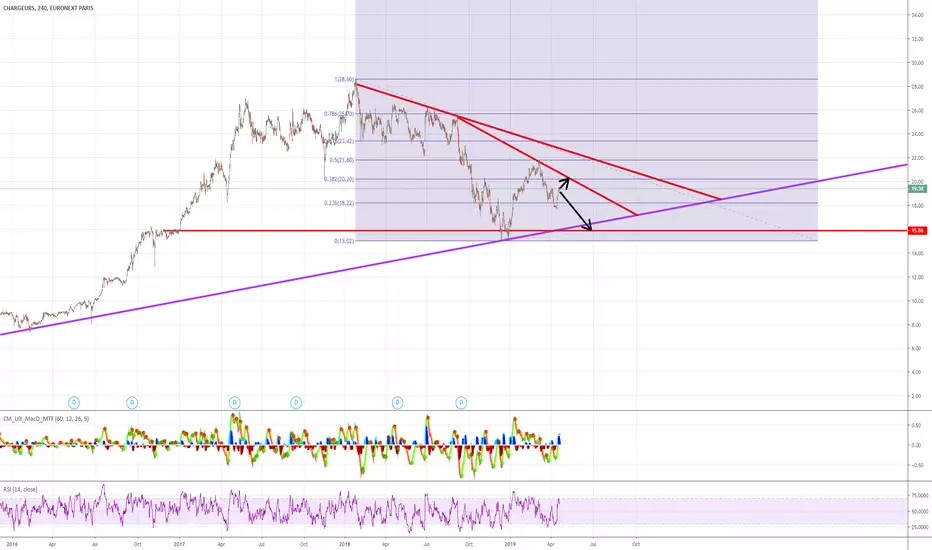Click the 2.00 price axis label

tap(917, 396)
